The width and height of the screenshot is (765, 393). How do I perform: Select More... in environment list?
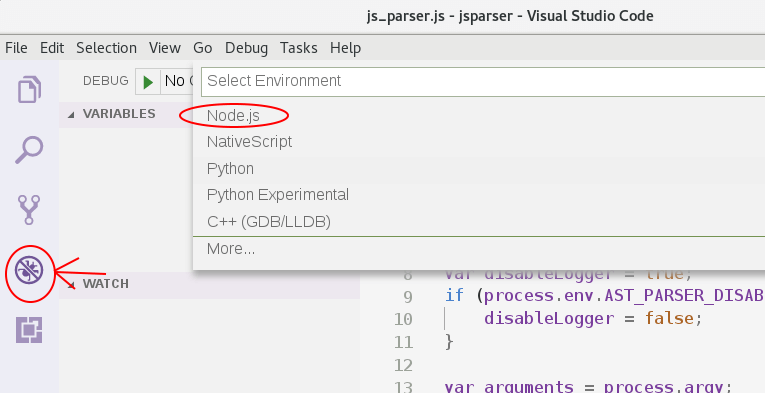479,249
